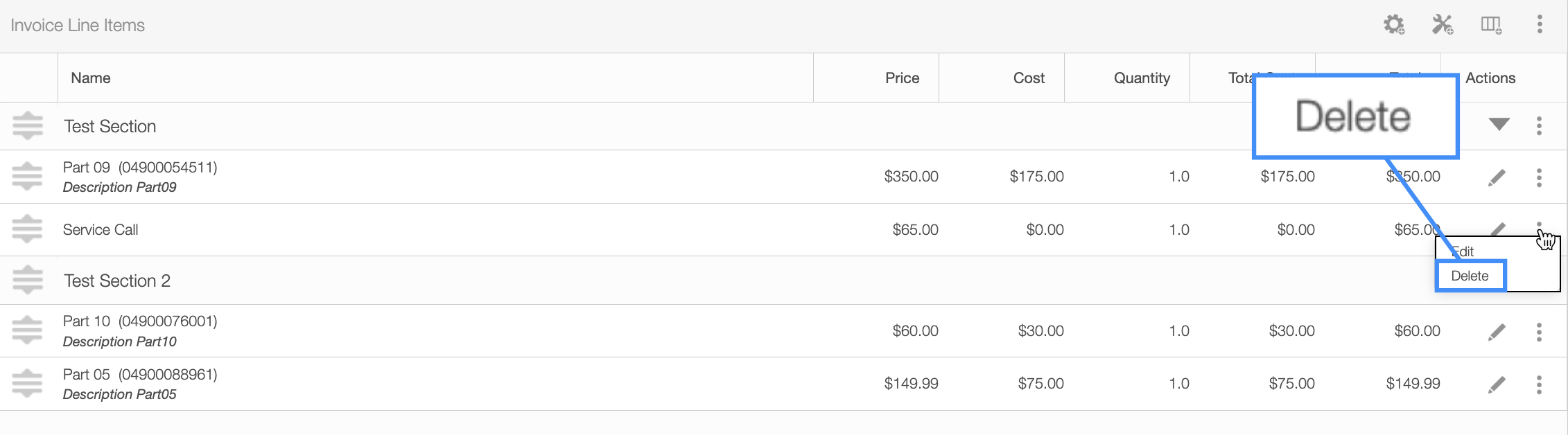Open three-dot menu for Part 10 row
The width and height of the screenshot is (1568, 435).
click(1539, 332)
